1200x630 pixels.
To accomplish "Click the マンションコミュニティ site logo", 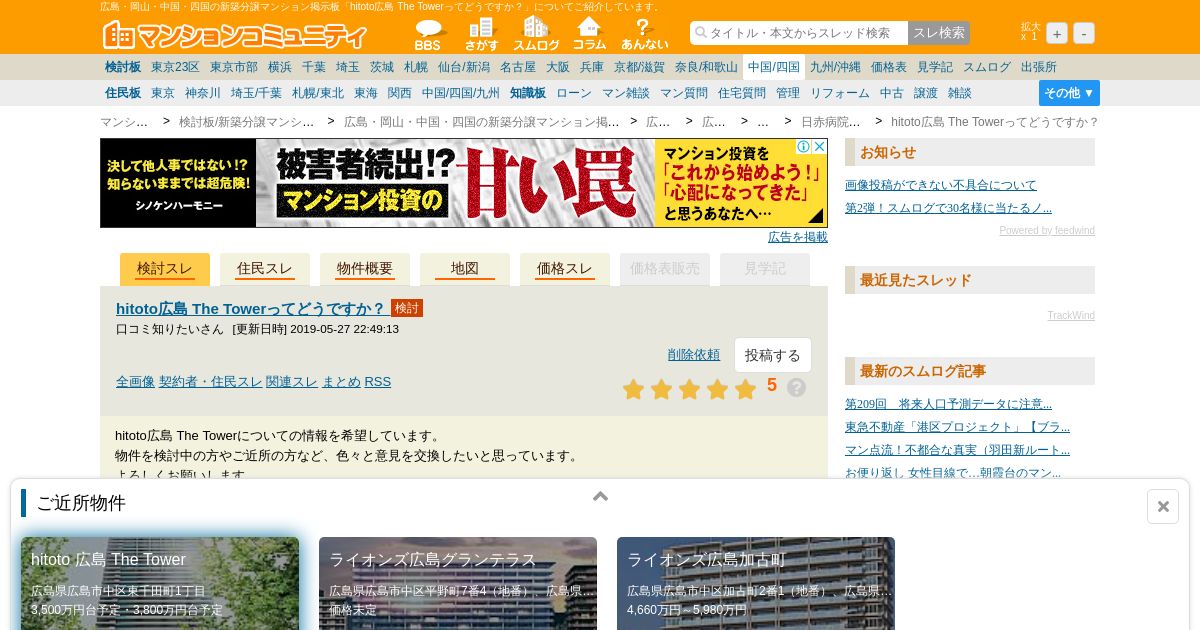I will click(235, 35).
